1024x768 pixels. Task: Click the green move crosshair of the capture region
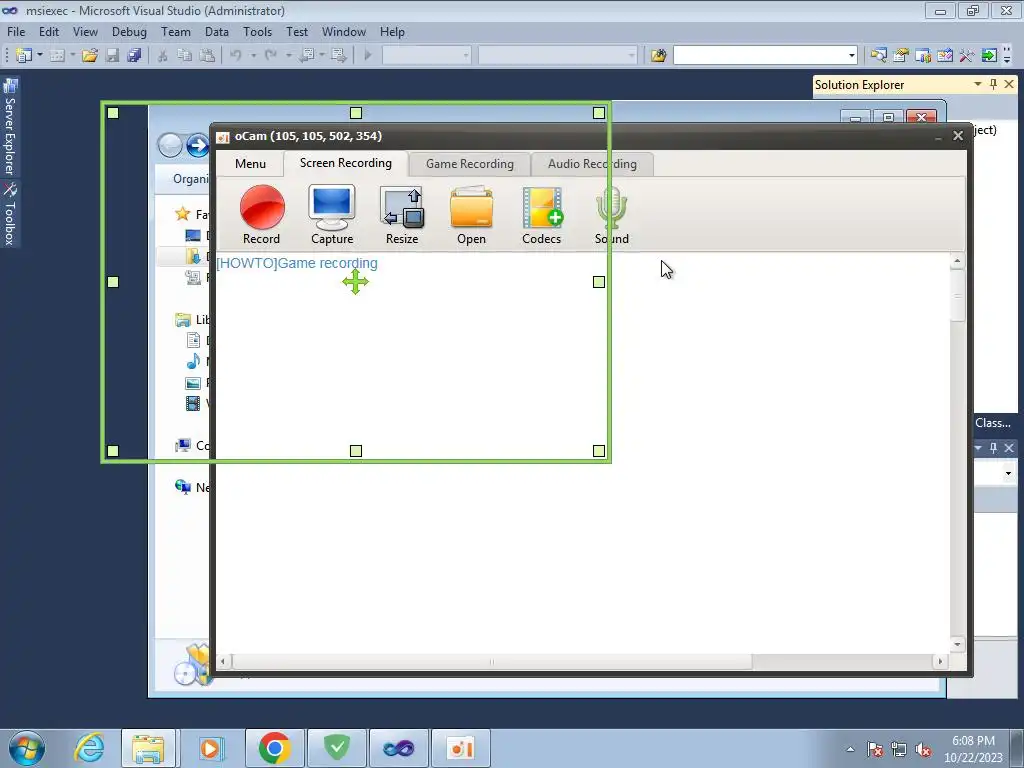[355, 282]
